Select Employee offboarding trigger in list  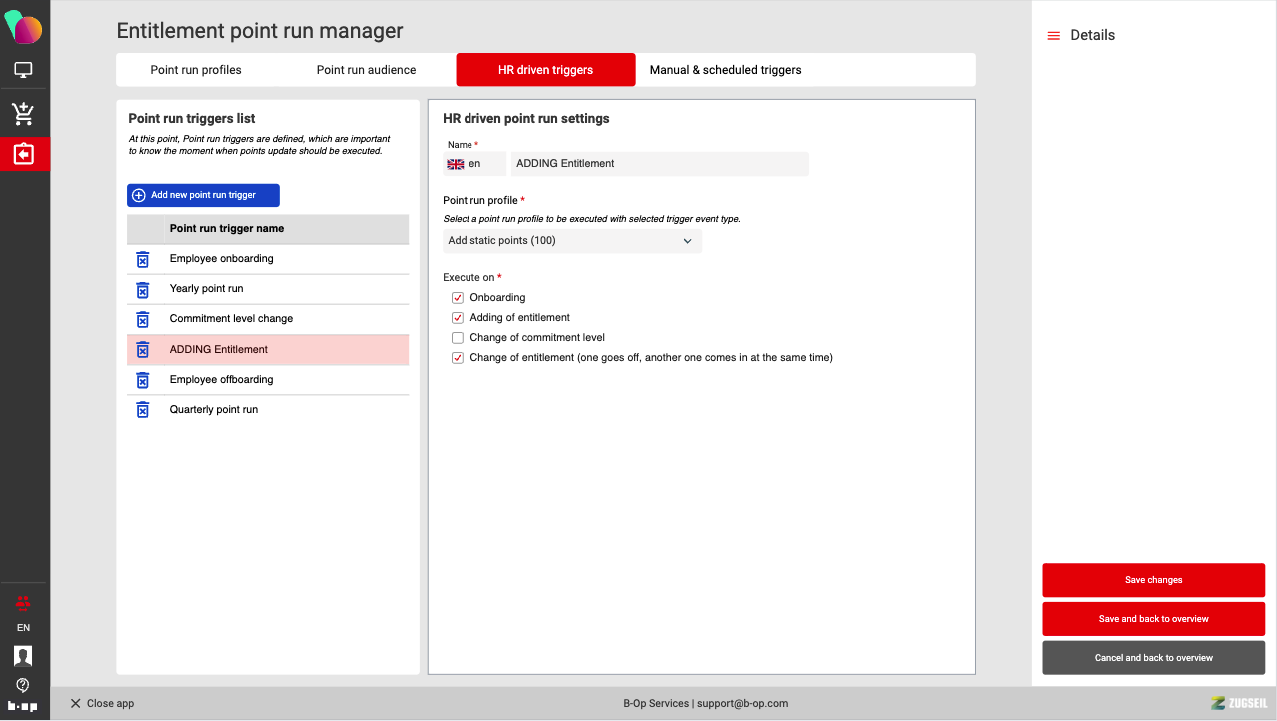(x=221, y=380)
